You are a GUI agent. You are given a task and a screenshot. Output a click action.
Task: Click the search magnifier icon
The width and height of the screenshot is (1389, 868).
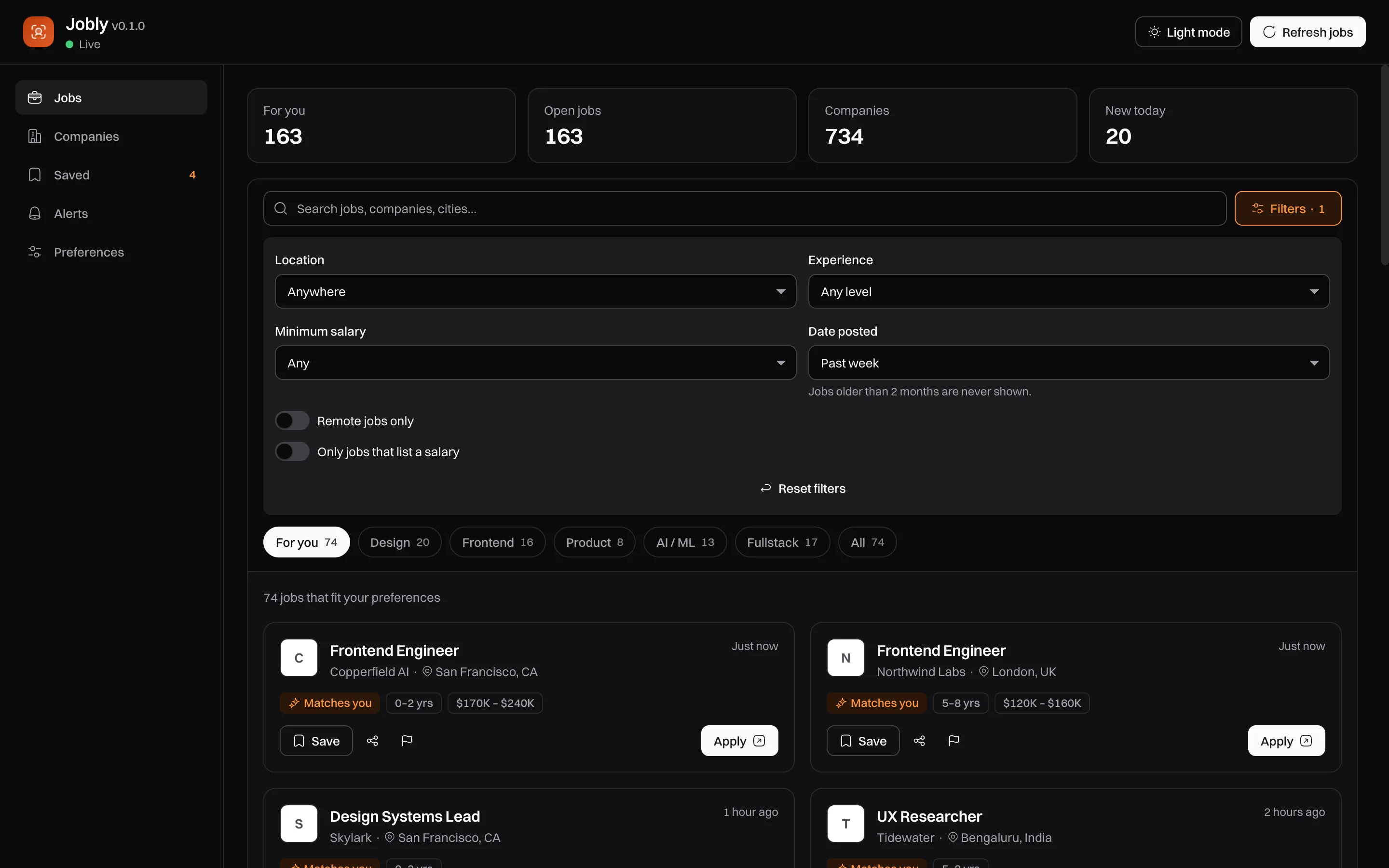281,208
